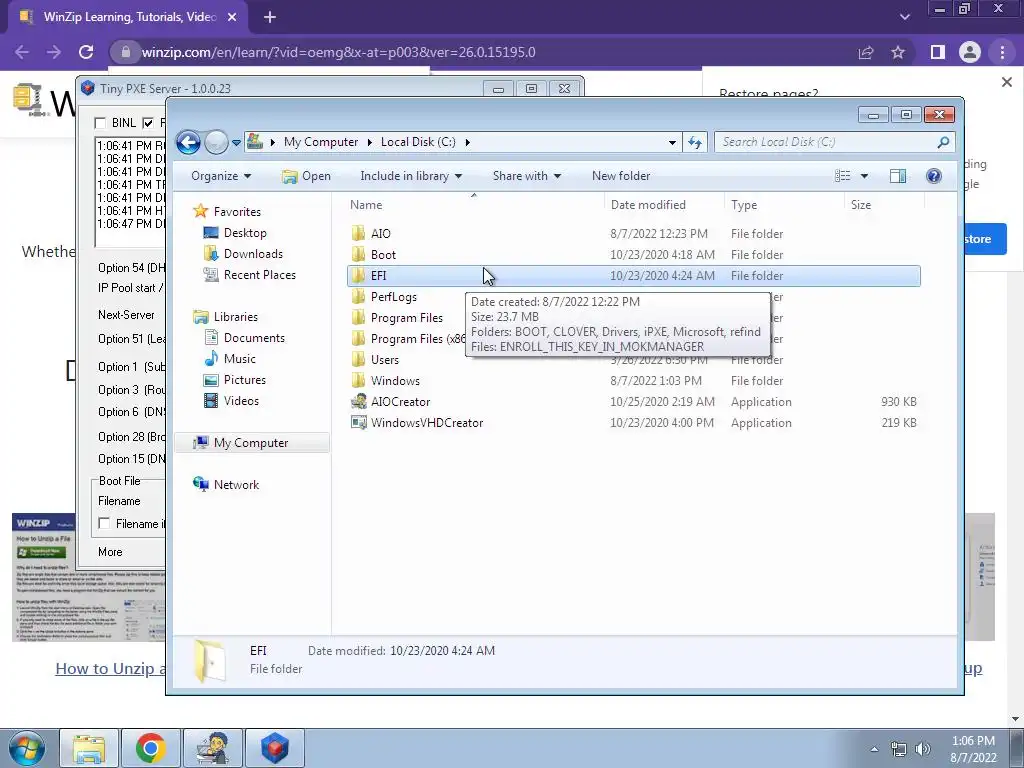The height and width of the screenshot is (768, 1024).
Task: Select Libraries in navigation pane
Action: click(225, 317)
